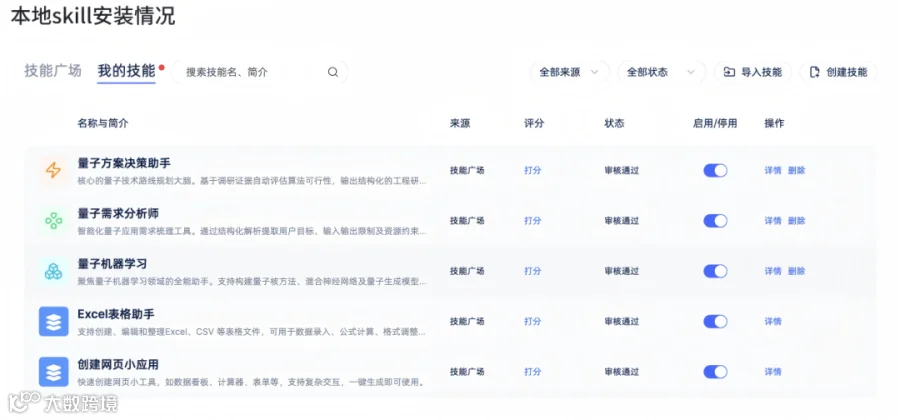The height and width of the screenshot is (420, 900).
Task: Click the layers icon of 创建网页小应用
Action: 53,372
